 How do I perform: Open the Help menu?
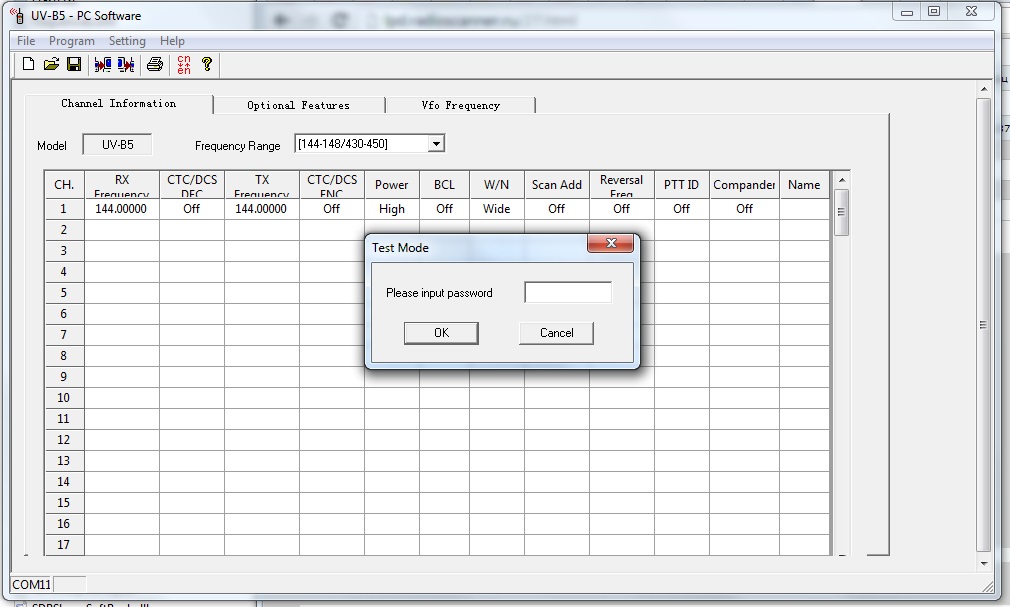coord(172,41)
